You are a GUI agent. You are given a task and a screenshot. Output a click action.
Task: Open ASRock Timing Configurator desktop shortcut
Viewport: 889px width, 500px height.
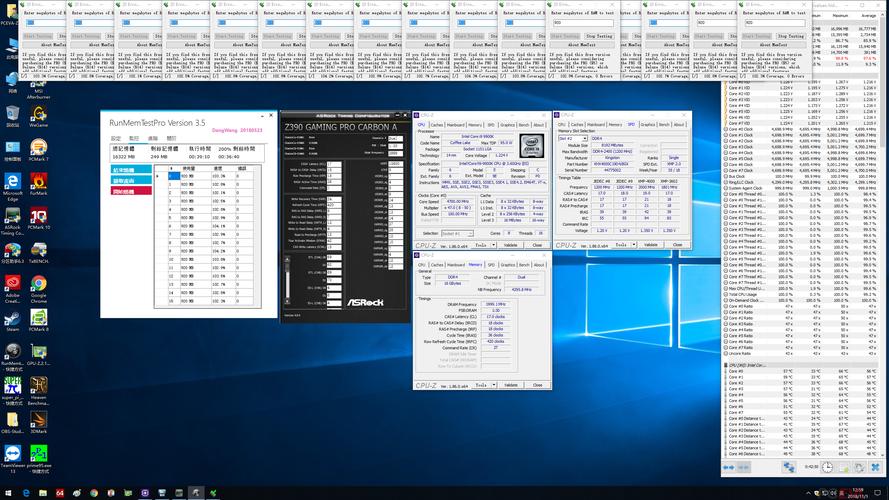pyautogui.click(x=12, y=221)
